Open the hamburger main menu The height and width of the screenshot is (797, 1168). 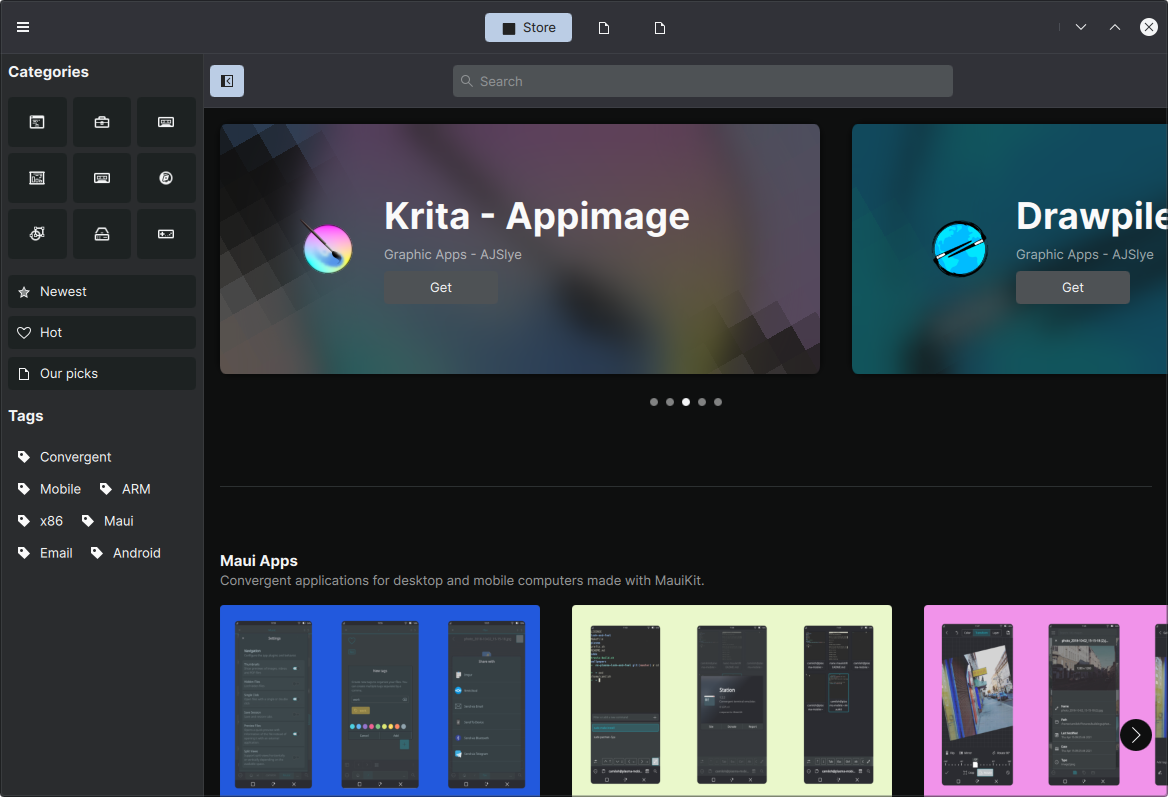tap(23, 27)
